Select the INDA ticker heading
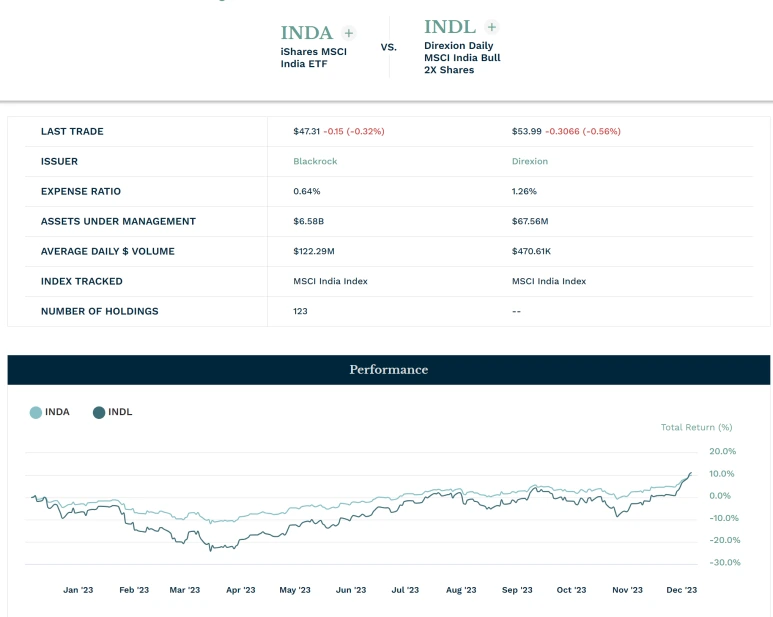Image resolution: width=773 pixels, height=617 pixels. pos(307,33)
